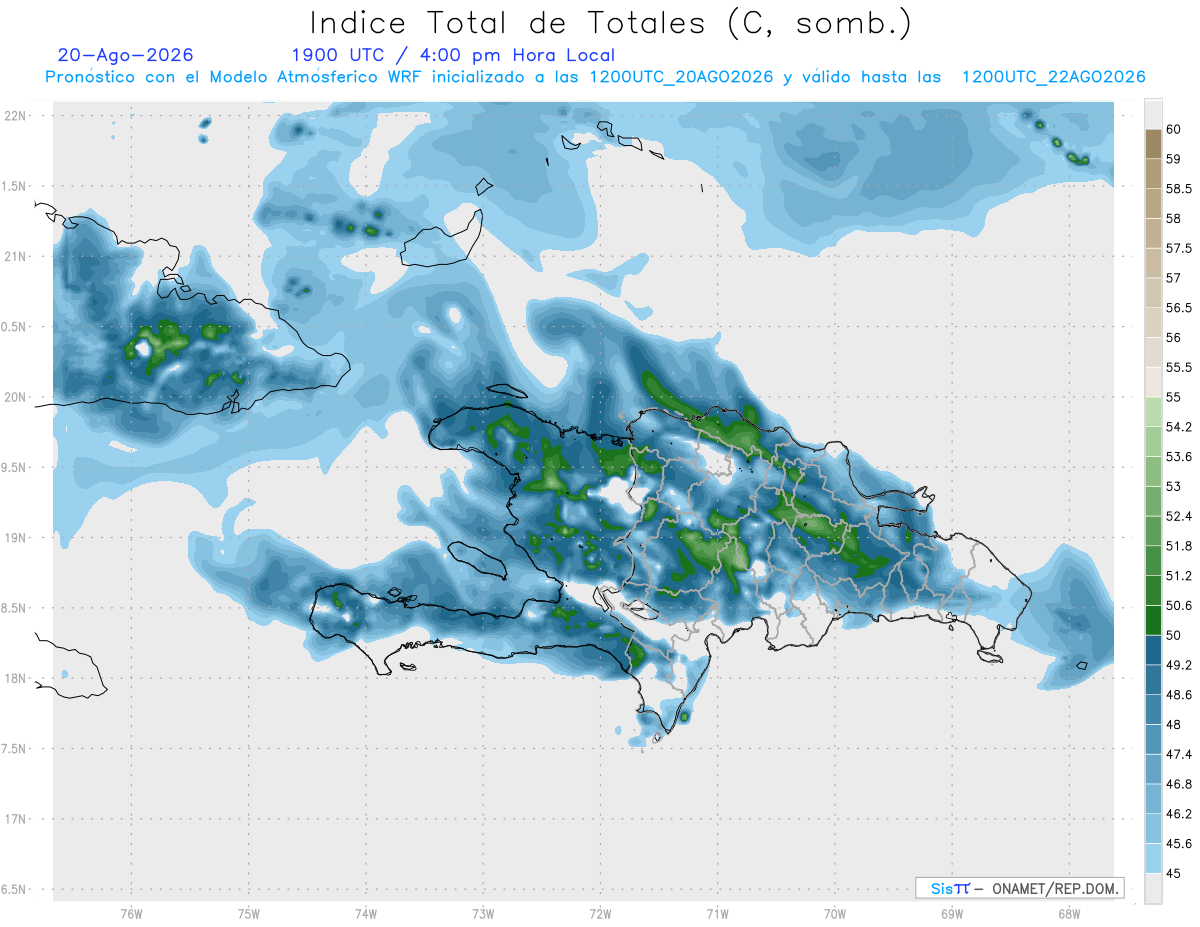Click the legend value '59'
The width and height of the screenshot is (1200, 927).
tap(1174, 159)
